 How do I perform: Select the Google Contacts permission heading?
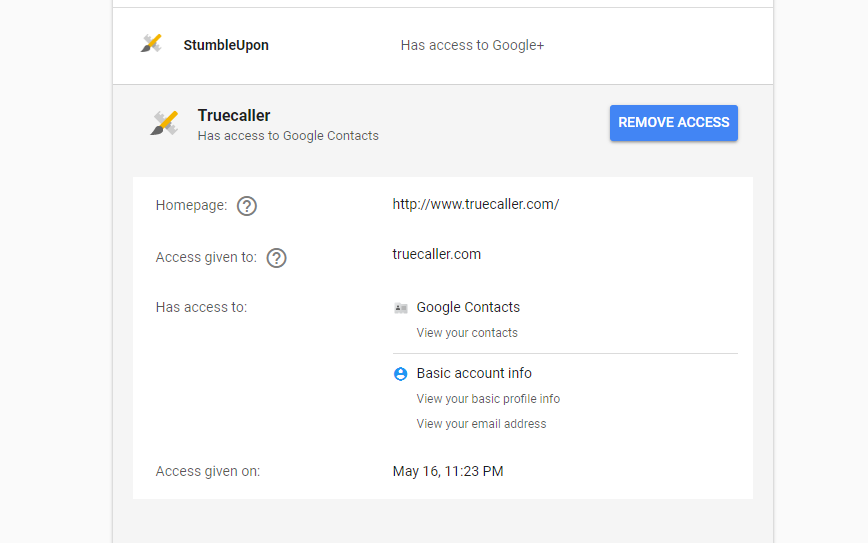pos(468,307)
